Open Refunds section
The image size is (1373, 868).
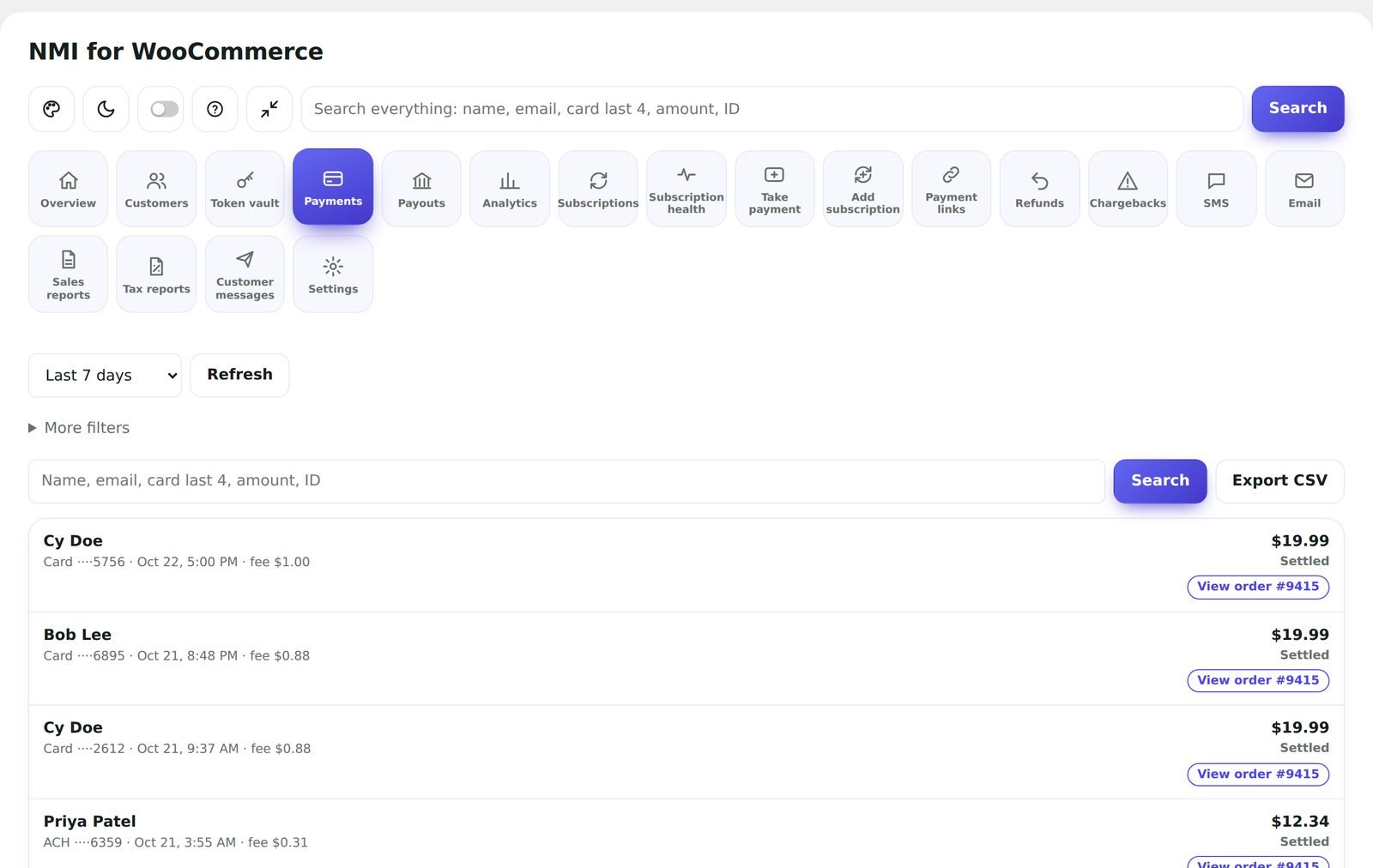[x=1039, y=189]
